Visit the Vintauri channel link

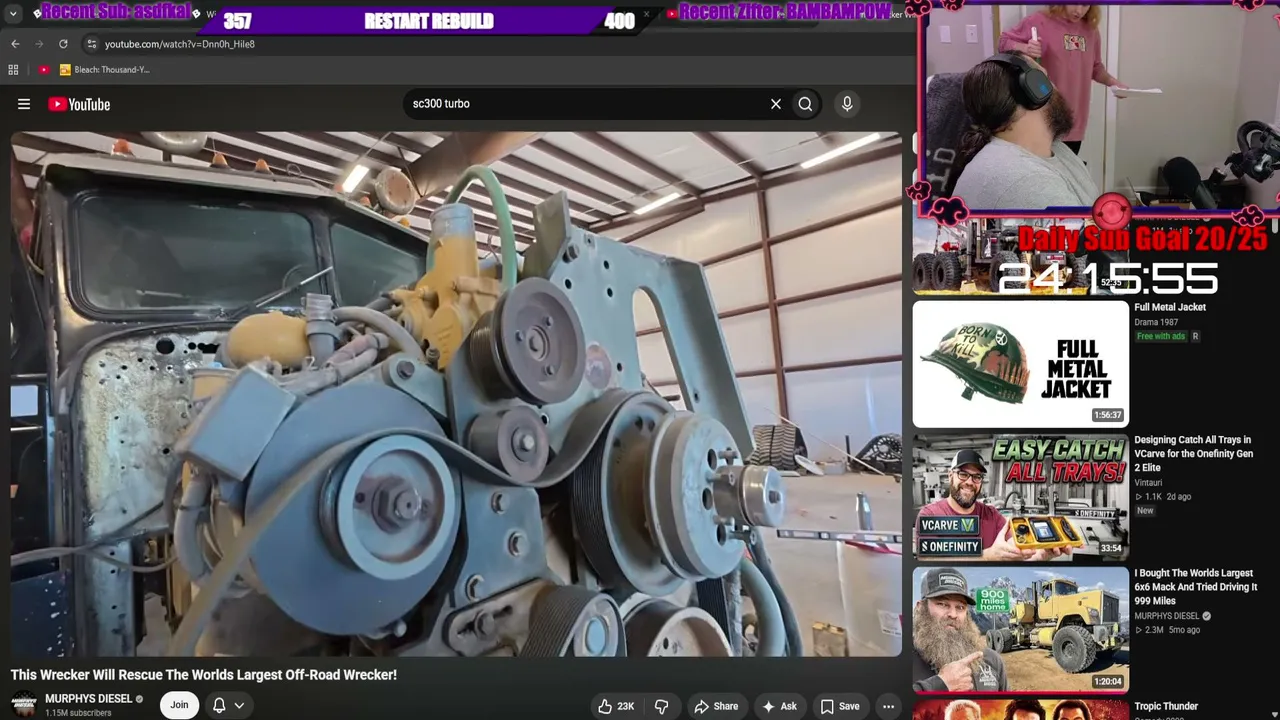coord(1148,483)
